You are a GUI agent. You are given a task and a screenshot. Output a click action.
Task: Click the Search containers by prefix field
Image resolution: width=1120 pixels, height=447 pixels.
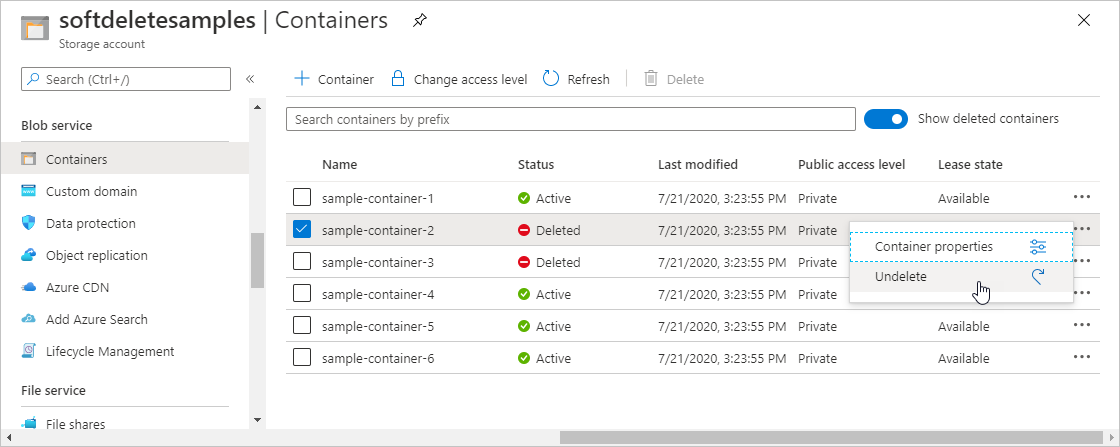point(570,119)
